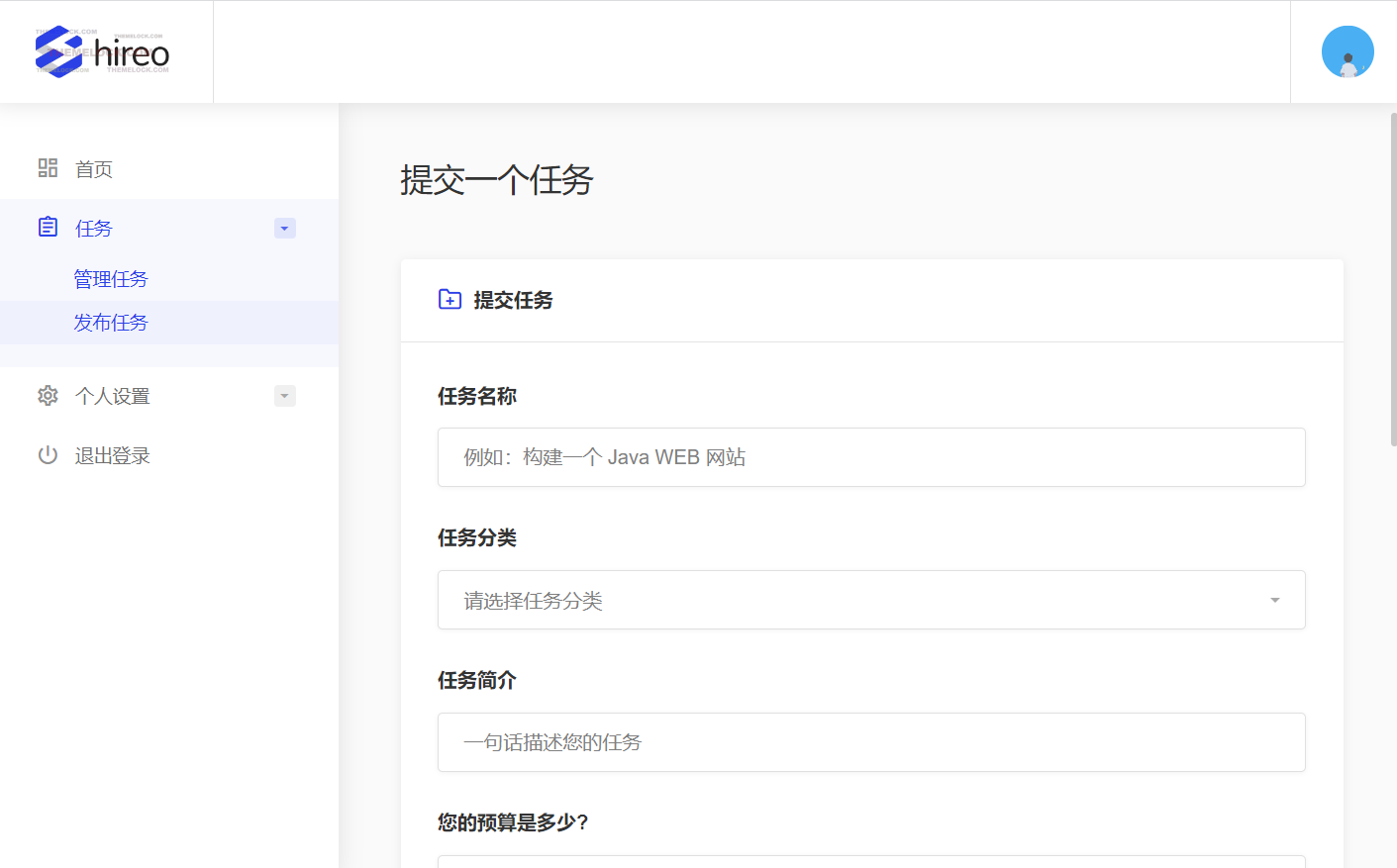Open 管理任务 in the sidebar

(x=111, y=279)
